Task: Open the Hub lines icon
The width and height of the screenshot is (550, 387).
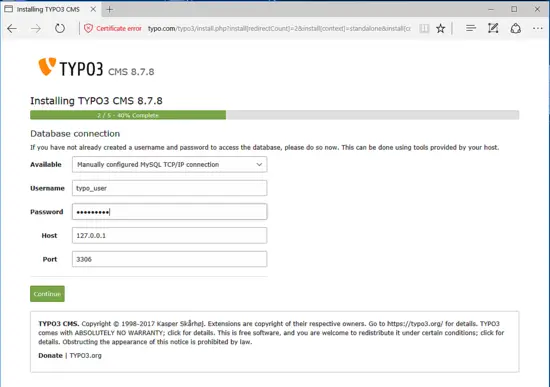Action: (471, 28)
